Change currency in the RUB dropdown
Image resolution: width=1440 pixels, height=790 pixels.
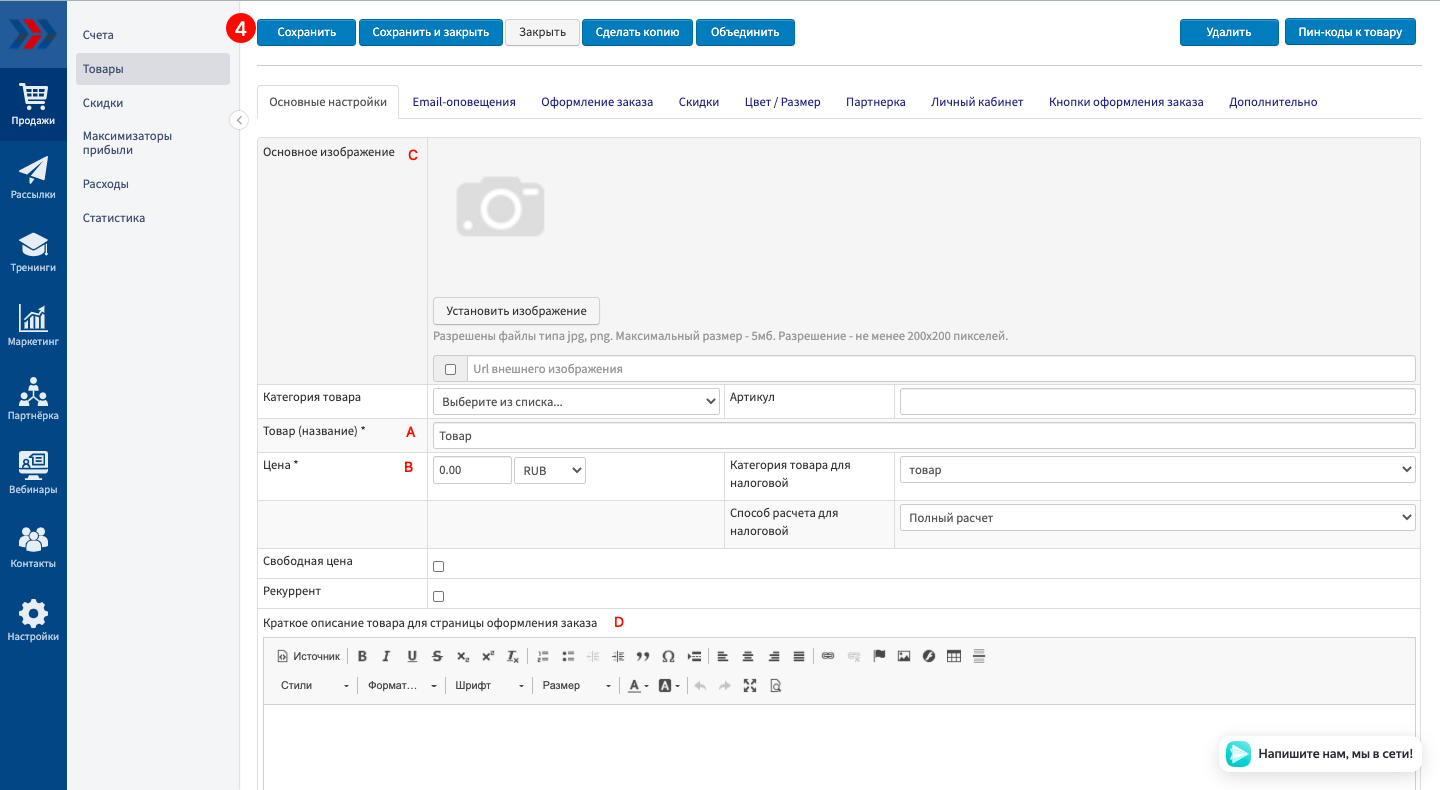tap(549, 470)
